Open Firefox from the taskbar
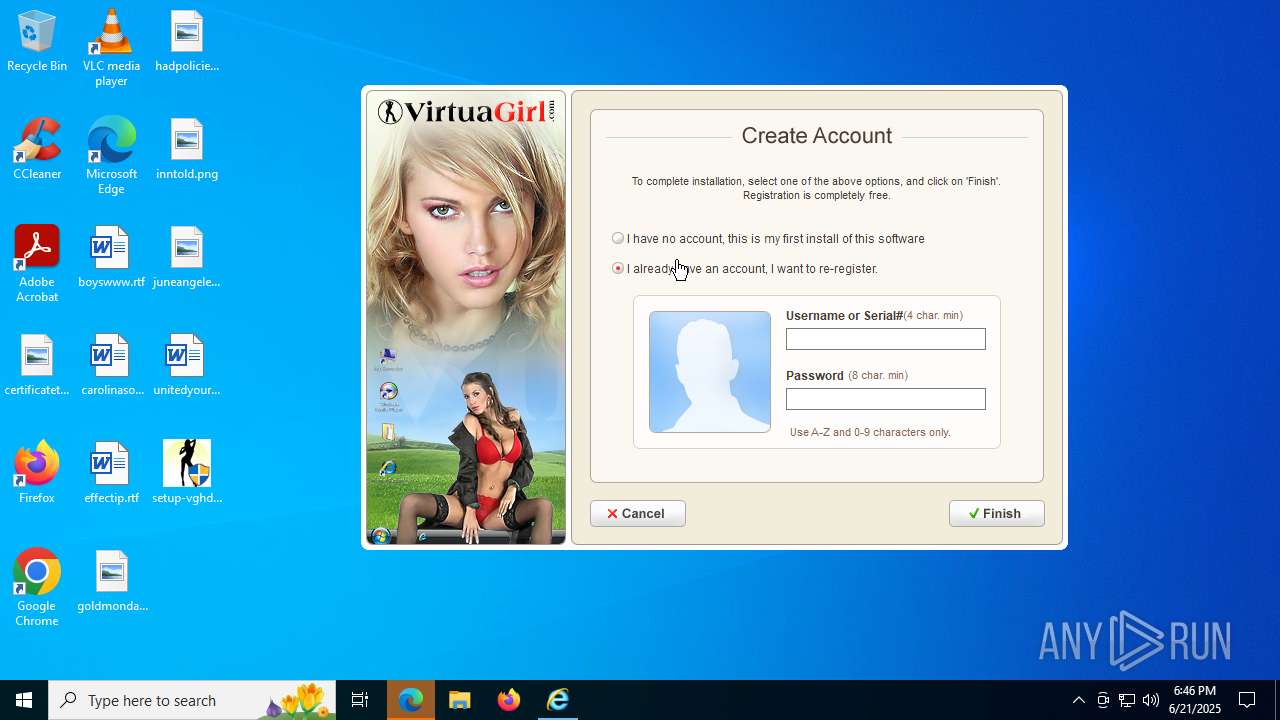The image size is (1280, 720). click(x=509, y=700)
